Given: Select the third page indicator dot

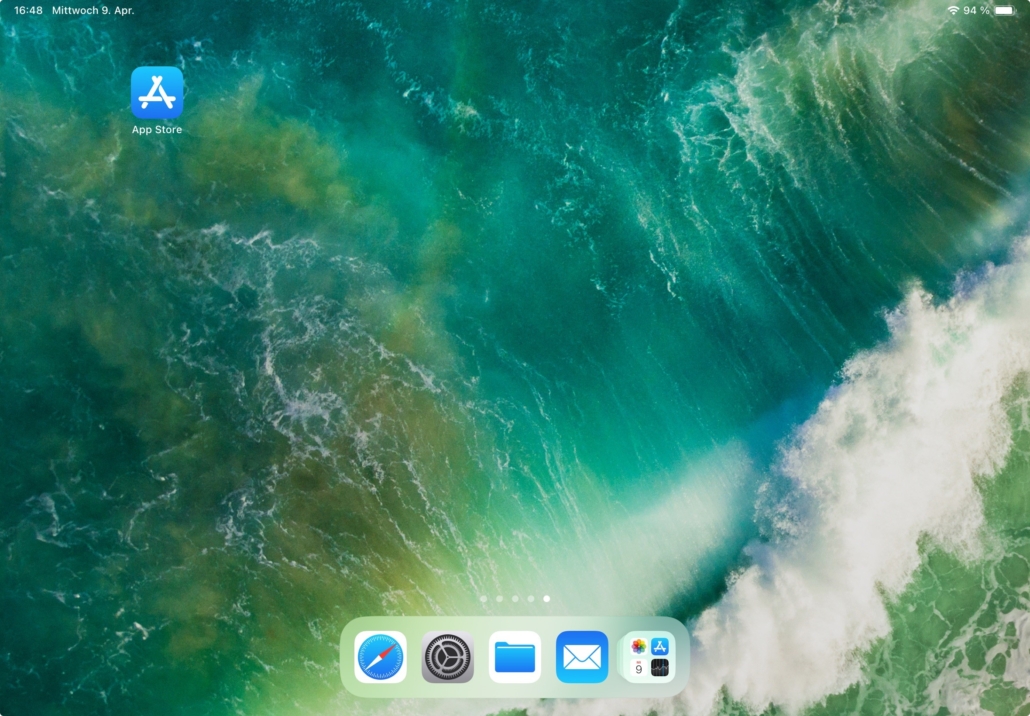Looking at the screenshot, I should pos(515,599).
